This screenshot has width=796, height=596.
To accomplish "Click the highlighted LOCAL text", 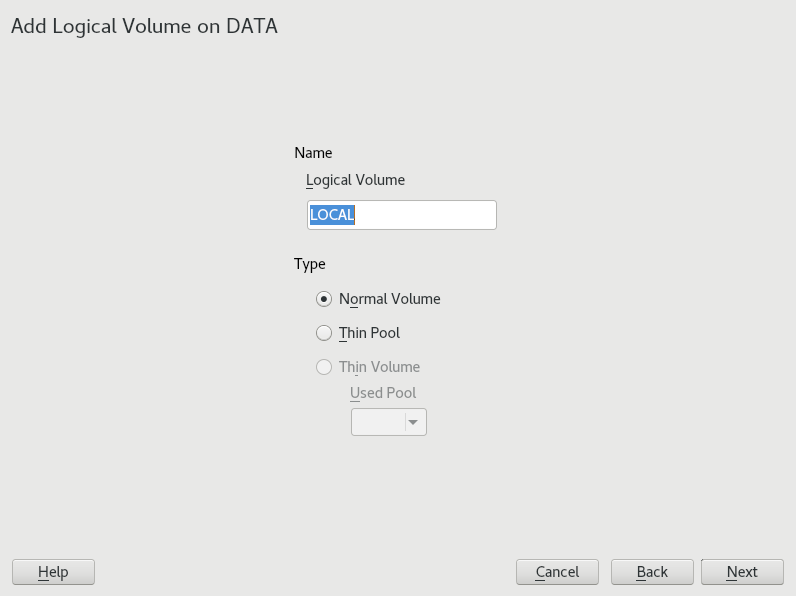I will coord(332,215).
